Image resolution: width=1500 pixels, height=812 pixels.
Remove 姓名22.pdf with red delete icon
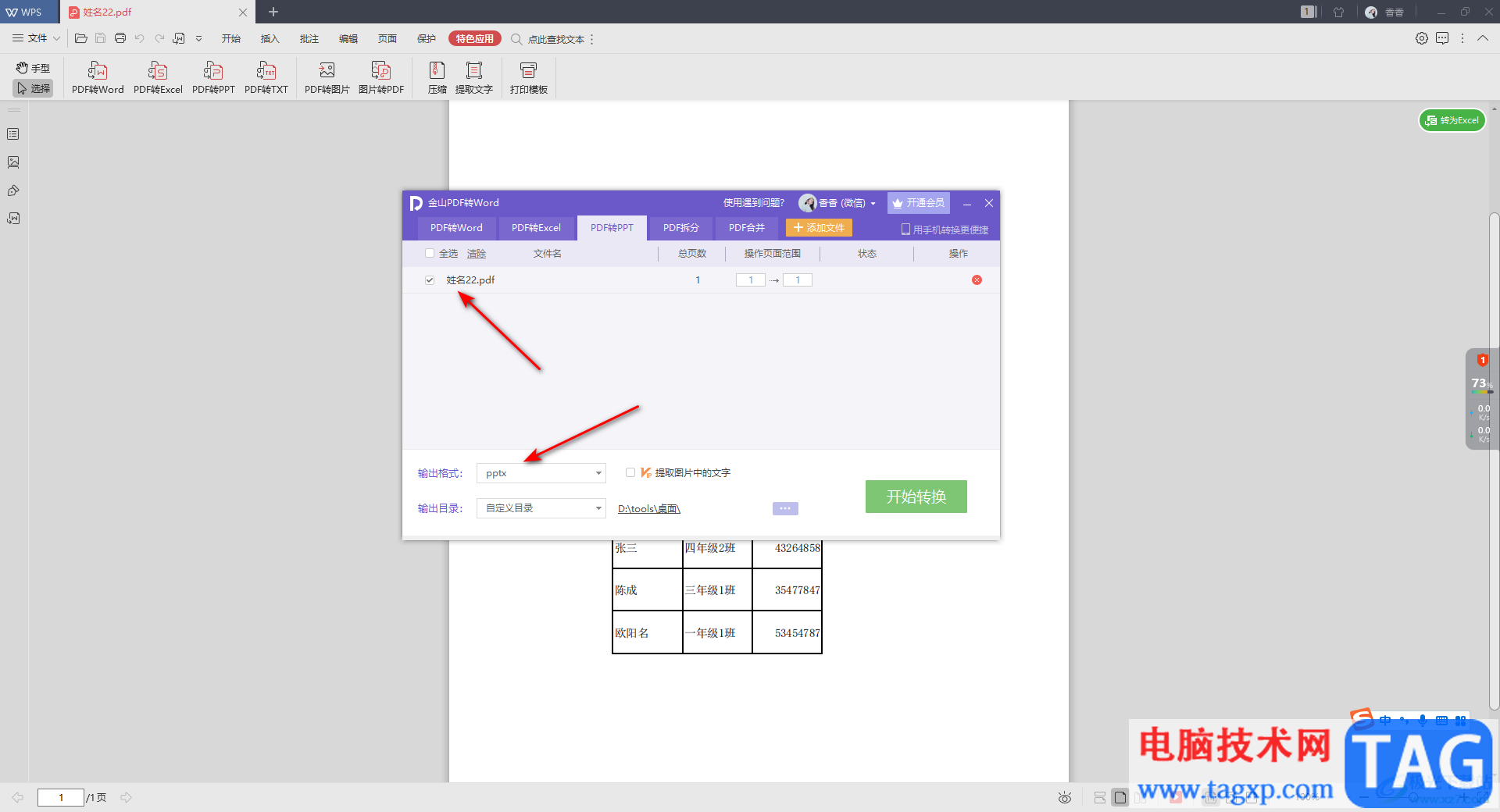[977, 280]
